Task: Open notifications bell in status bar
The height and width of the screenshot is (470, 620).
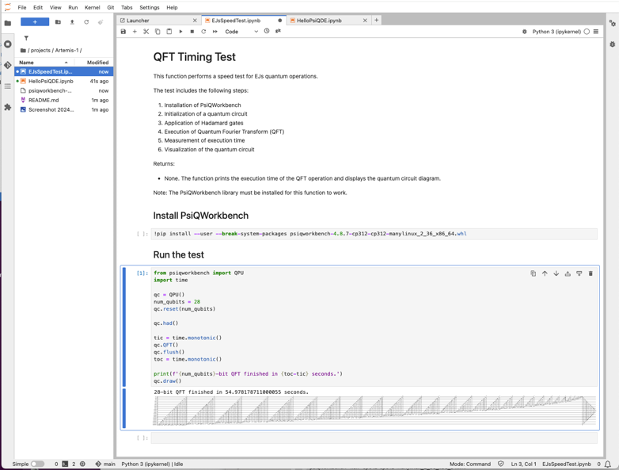Action: (608, 464)
